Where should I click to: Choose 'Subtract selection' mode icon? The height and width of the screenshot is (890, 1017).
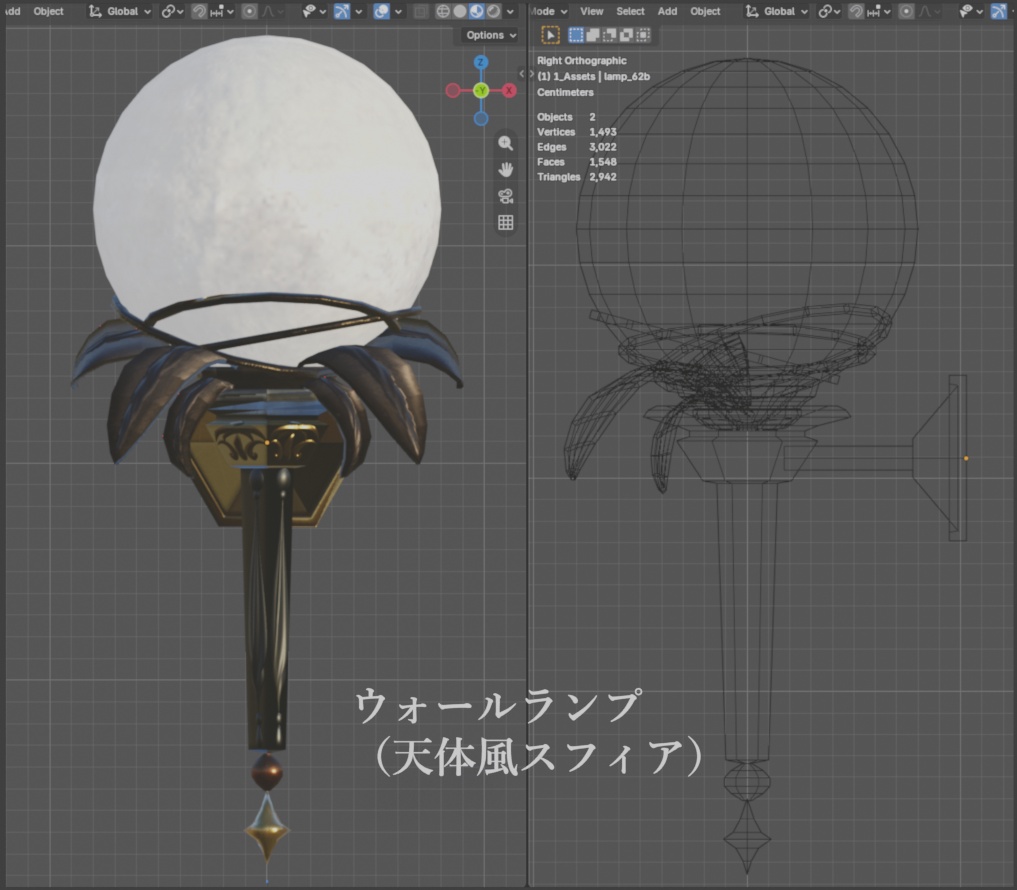[610, 35]
